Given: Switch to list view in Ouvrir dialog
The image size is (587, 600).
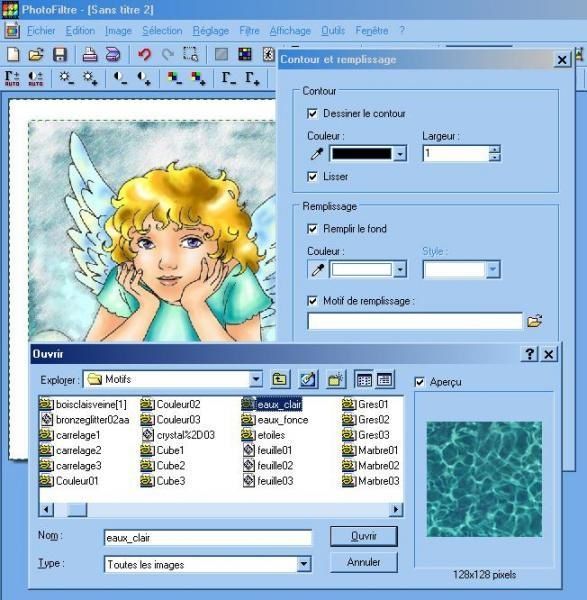Looking at the screenshot, I should [x=364, y=379].
